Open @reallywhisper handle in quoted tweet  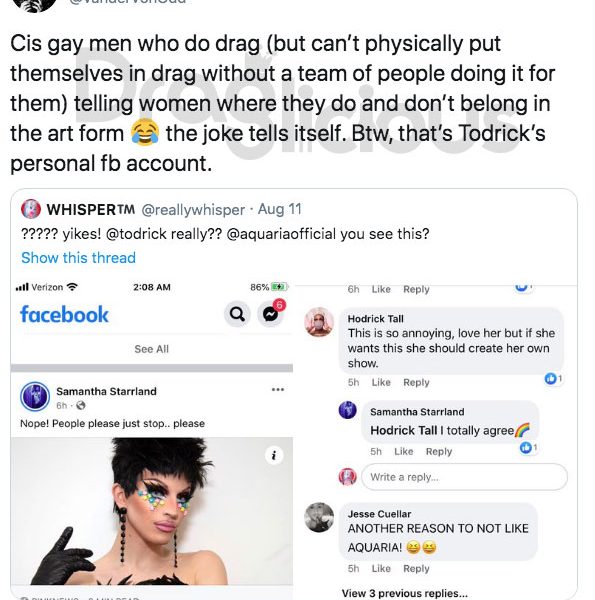pyautogui.click(x=193, y=210)
